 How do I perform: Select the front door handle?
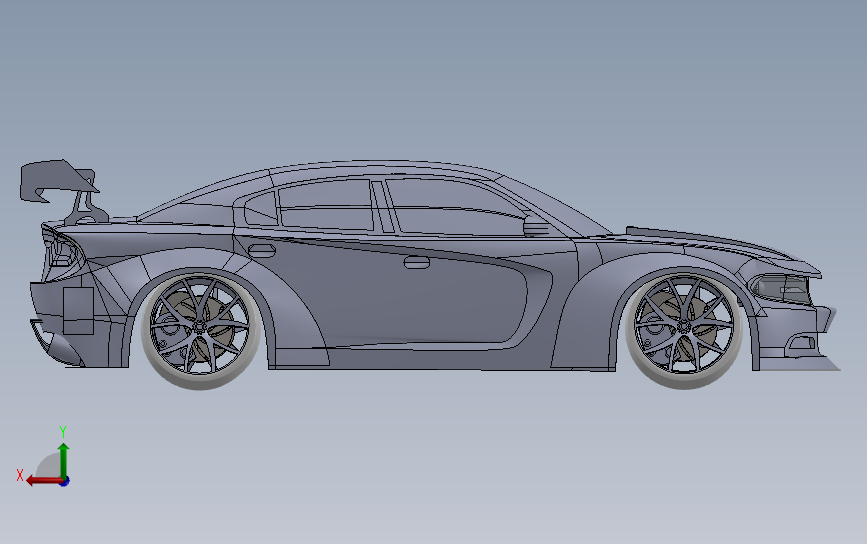[x=417, y=262]
